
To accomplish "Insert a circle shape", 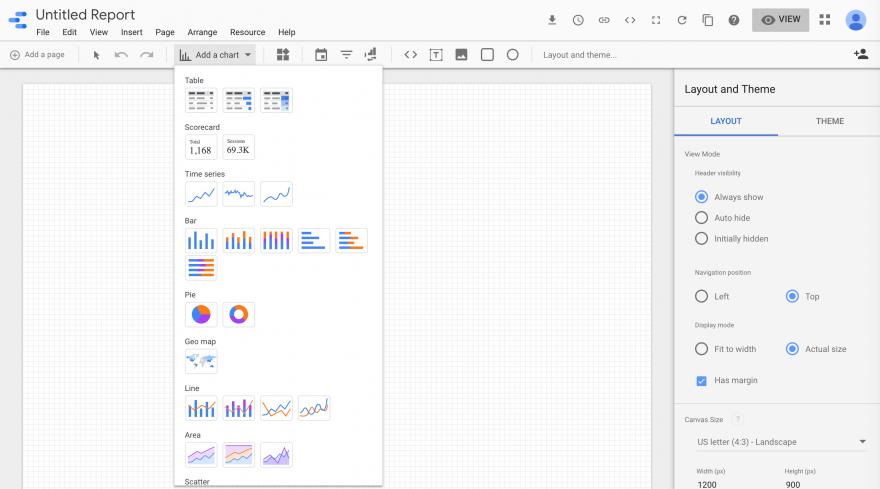I will pyautogui.click(x=512, y=54).
